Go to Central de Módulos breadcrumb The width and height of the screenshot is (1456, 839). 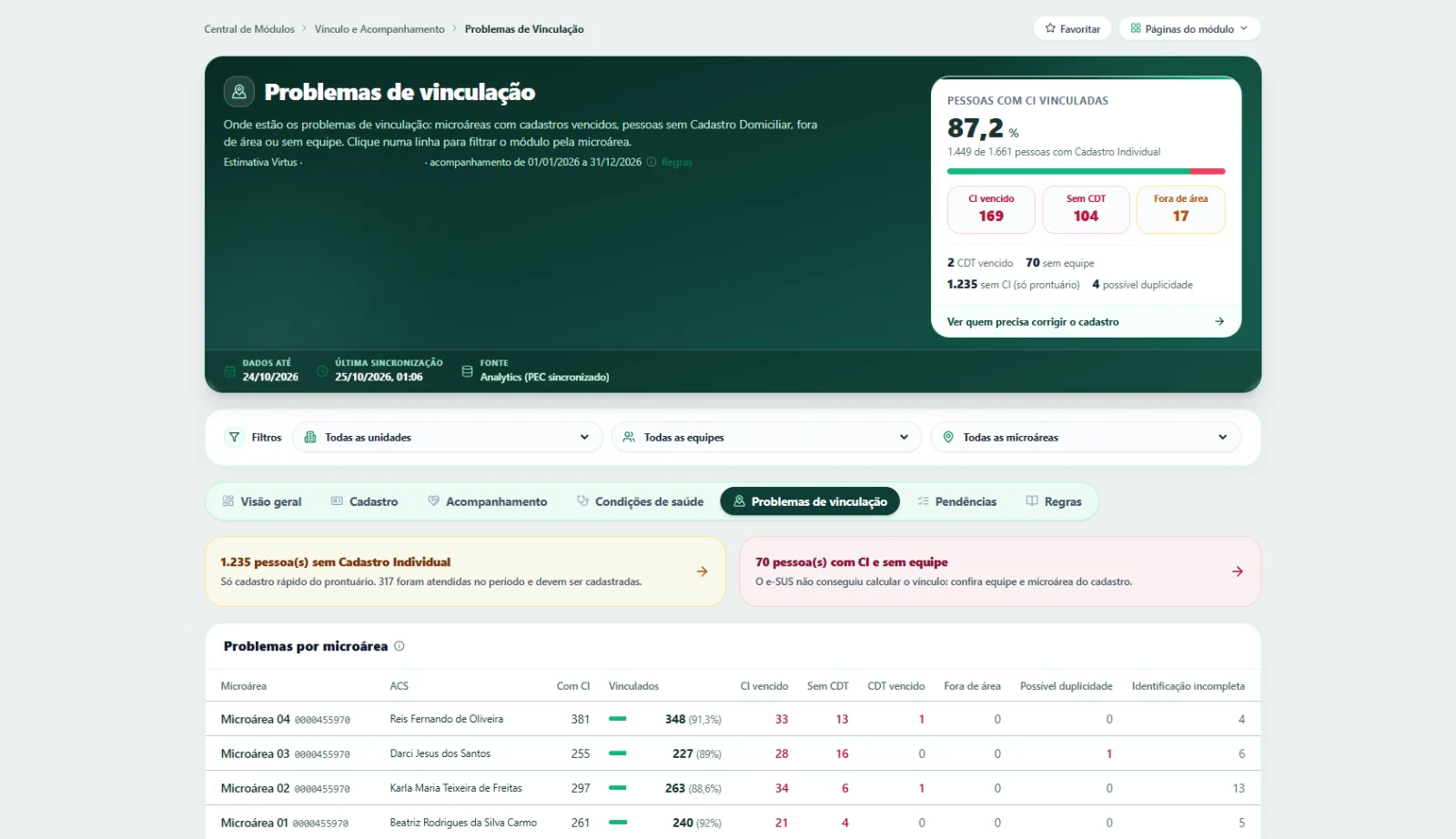249,29
